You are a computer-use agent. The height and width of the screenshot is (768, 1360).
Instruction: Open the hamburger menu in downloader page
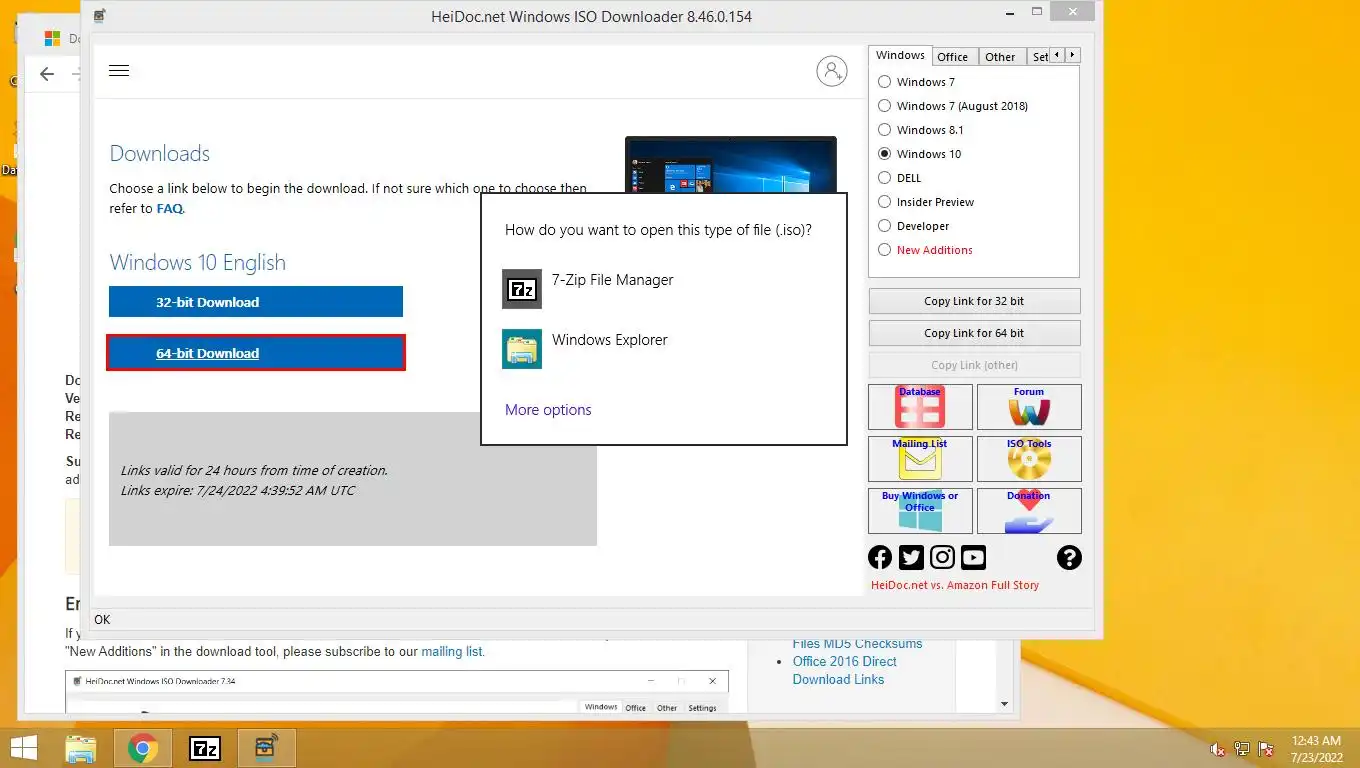119,71
